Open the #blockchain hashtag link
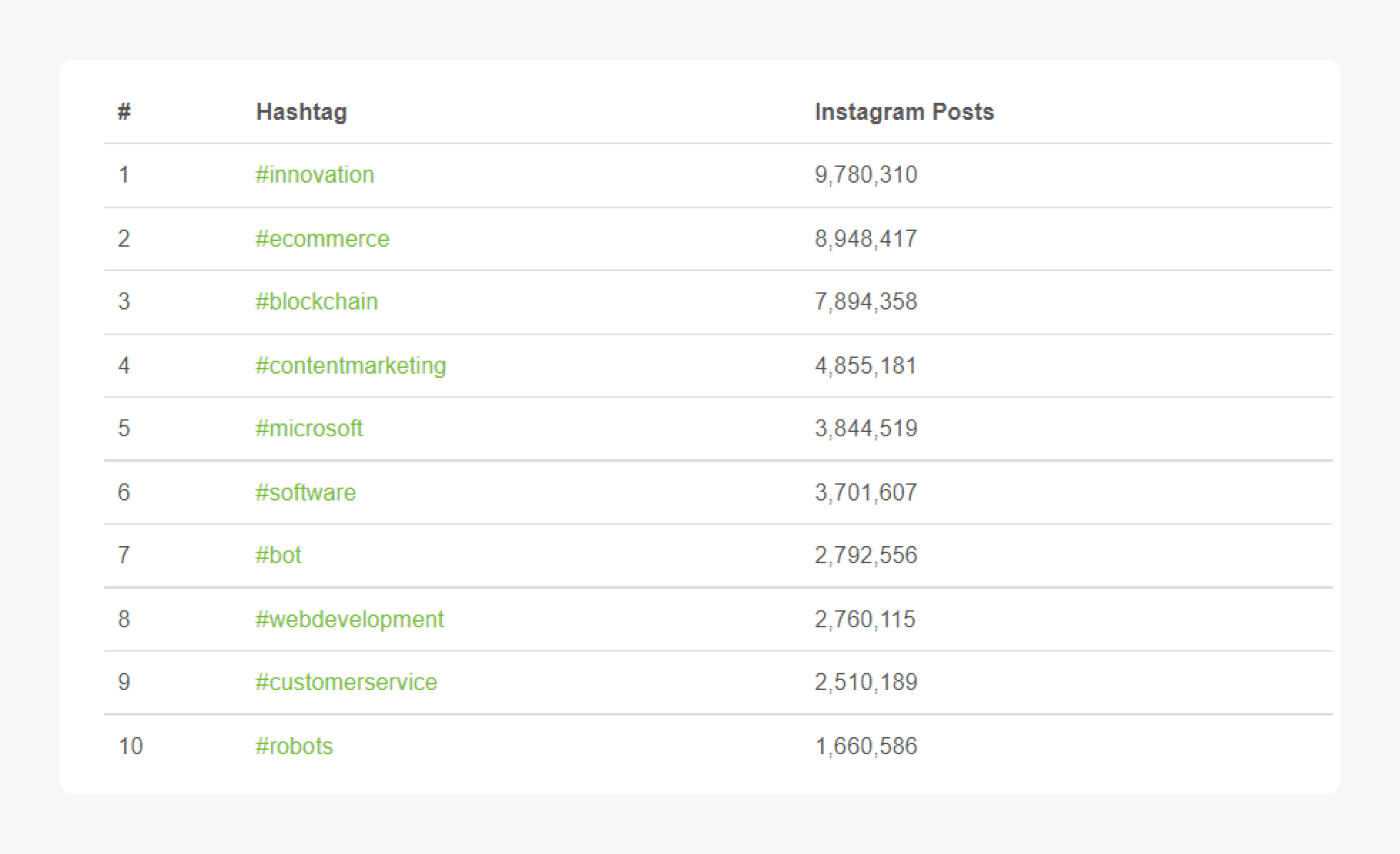Image resolution: width=1400 pixels, height=854 pixels. [317, 302]
